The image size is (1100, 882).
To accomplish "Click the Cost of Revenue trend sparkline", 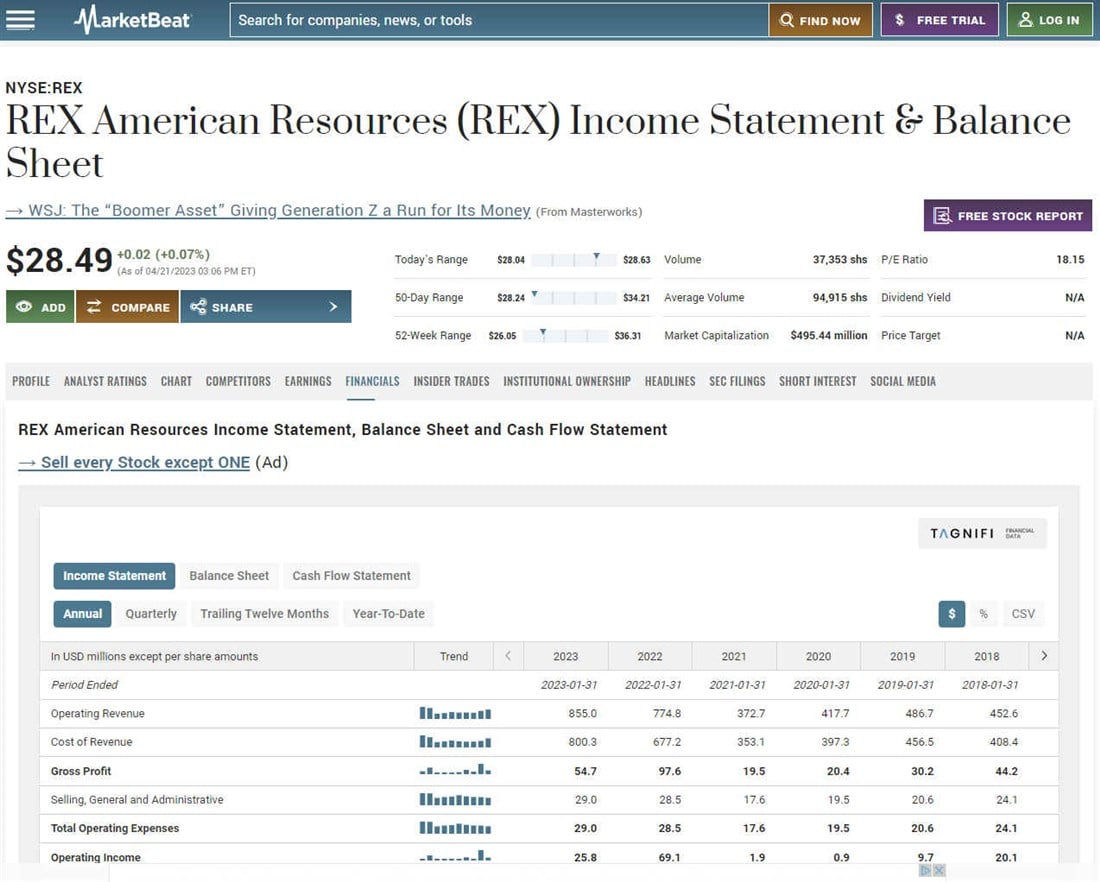I will coord(455,742).
